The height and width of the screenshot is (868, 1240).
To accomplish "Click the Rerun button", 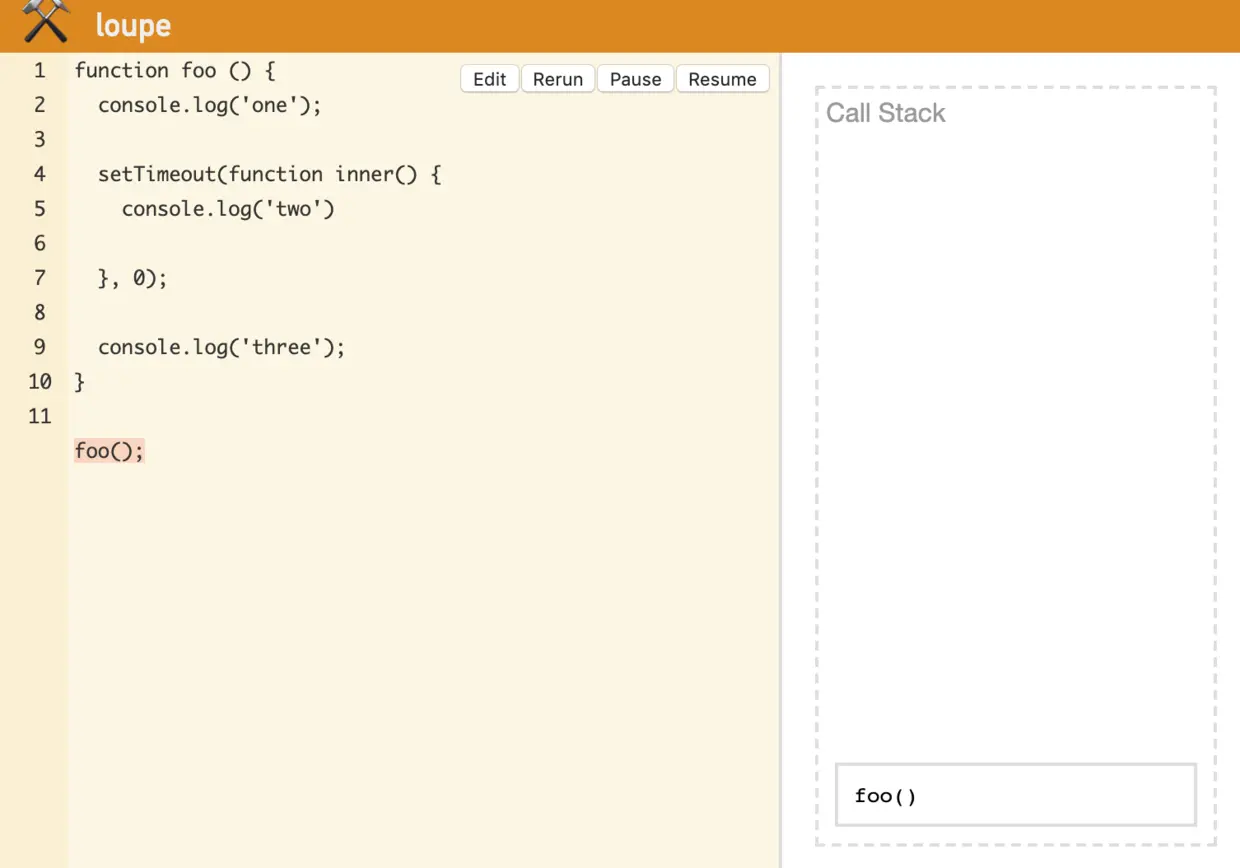I will tap(558, 79).
